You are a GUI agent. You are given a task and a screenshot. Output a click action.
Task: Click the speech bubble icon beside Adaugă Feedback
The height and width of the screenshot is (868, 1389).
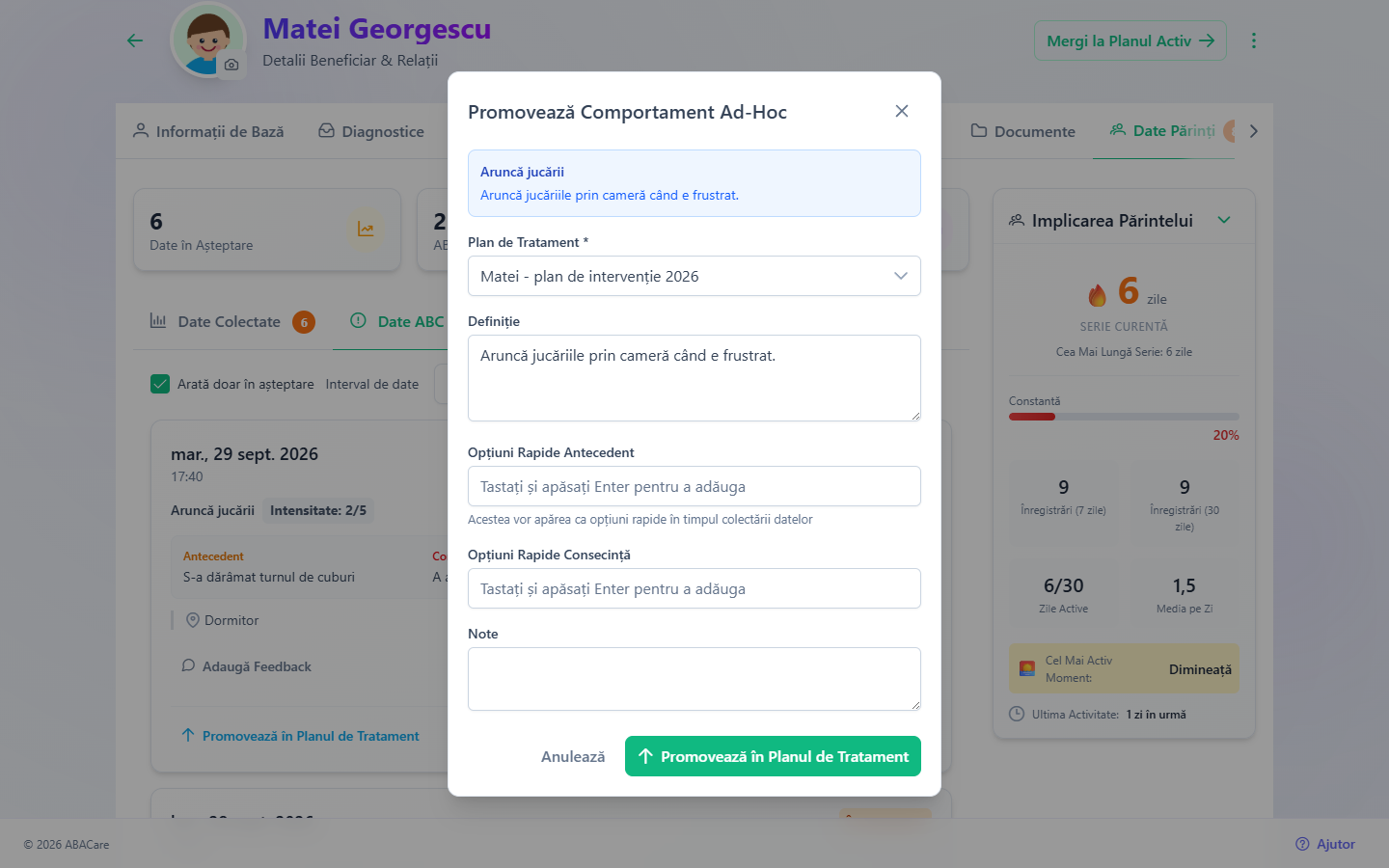[x=188, y=665]
